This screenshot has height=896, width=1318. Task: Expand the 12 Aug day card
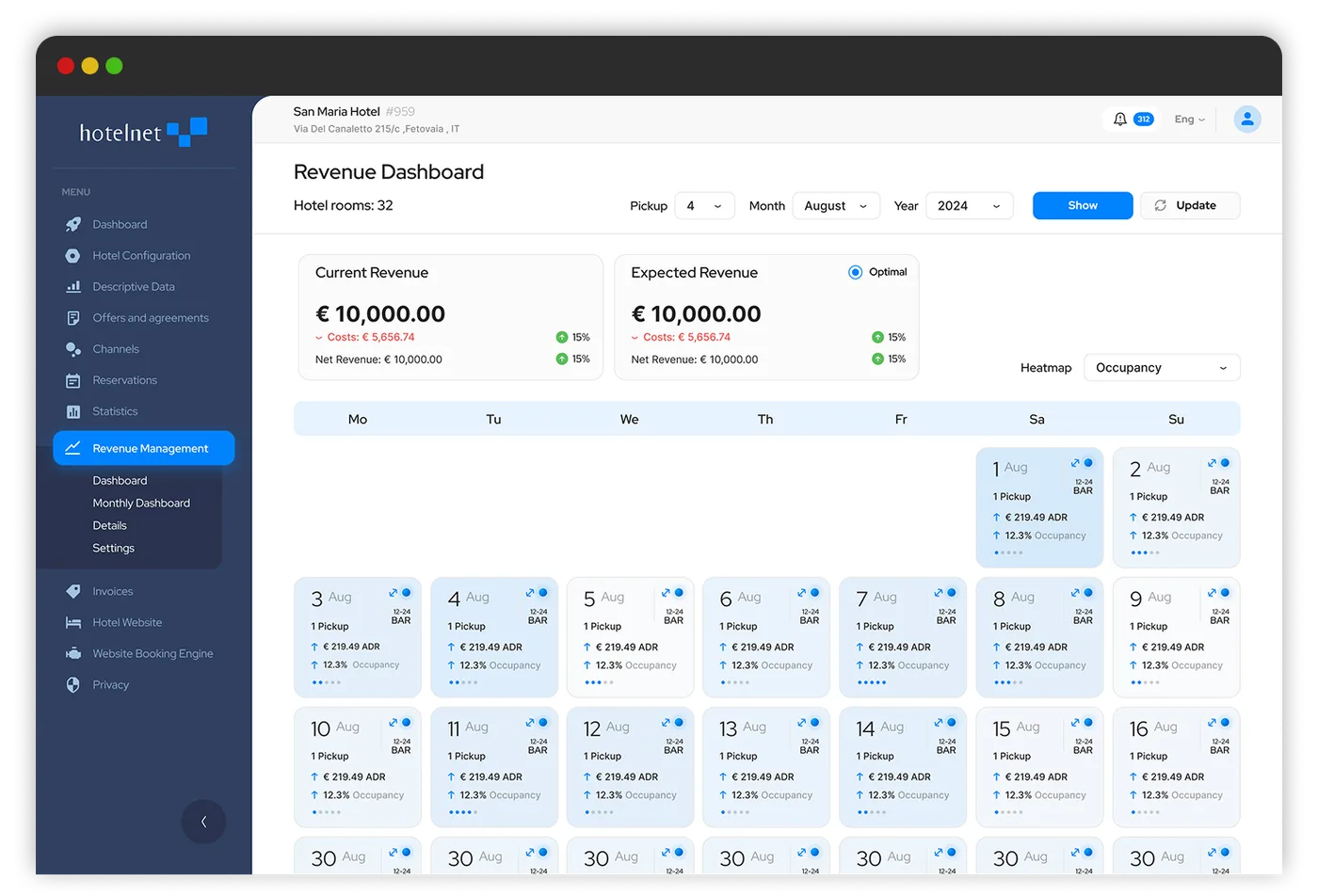point(666,723)
